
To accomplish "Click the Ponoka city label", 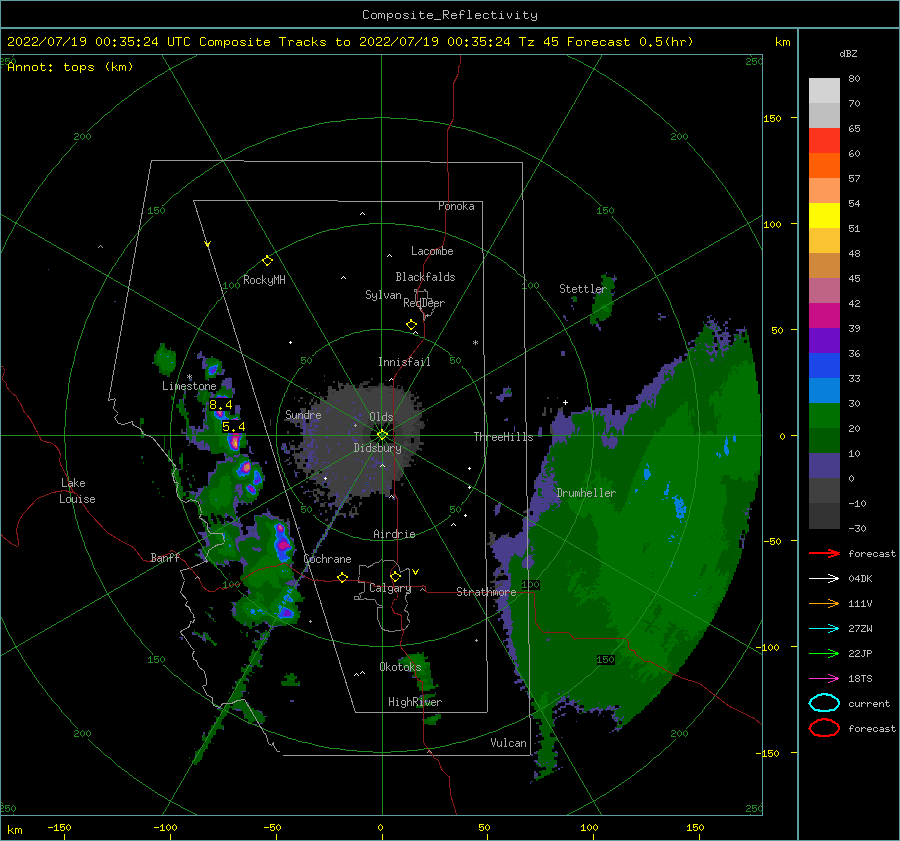I will [x=456, y=206].
